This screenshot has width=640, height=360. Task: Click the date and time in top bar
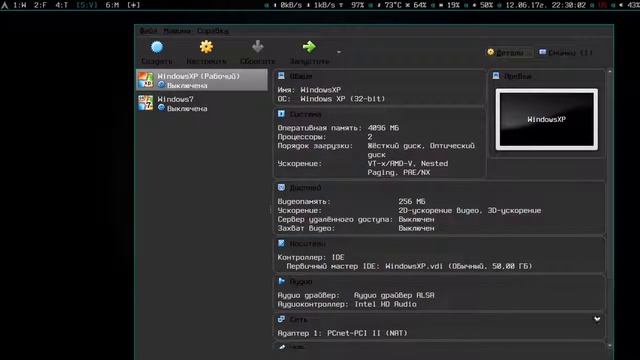click(x=546, y=5)
